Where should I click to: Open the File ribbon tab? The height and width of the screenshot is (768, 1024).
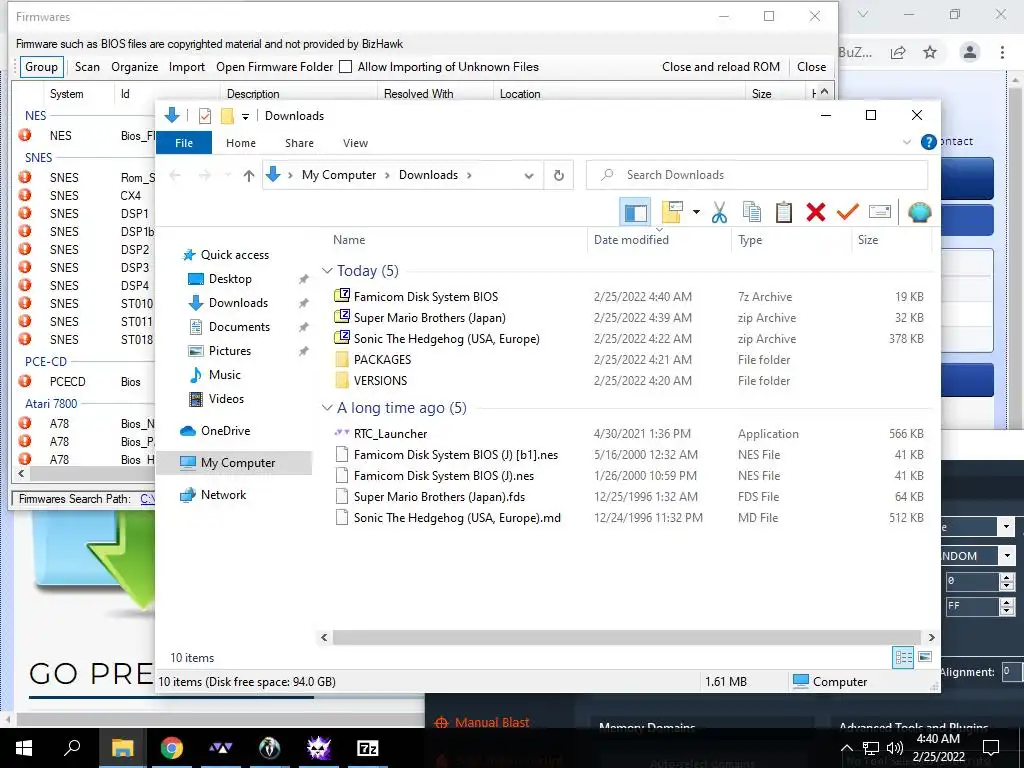tap(184, 143)
